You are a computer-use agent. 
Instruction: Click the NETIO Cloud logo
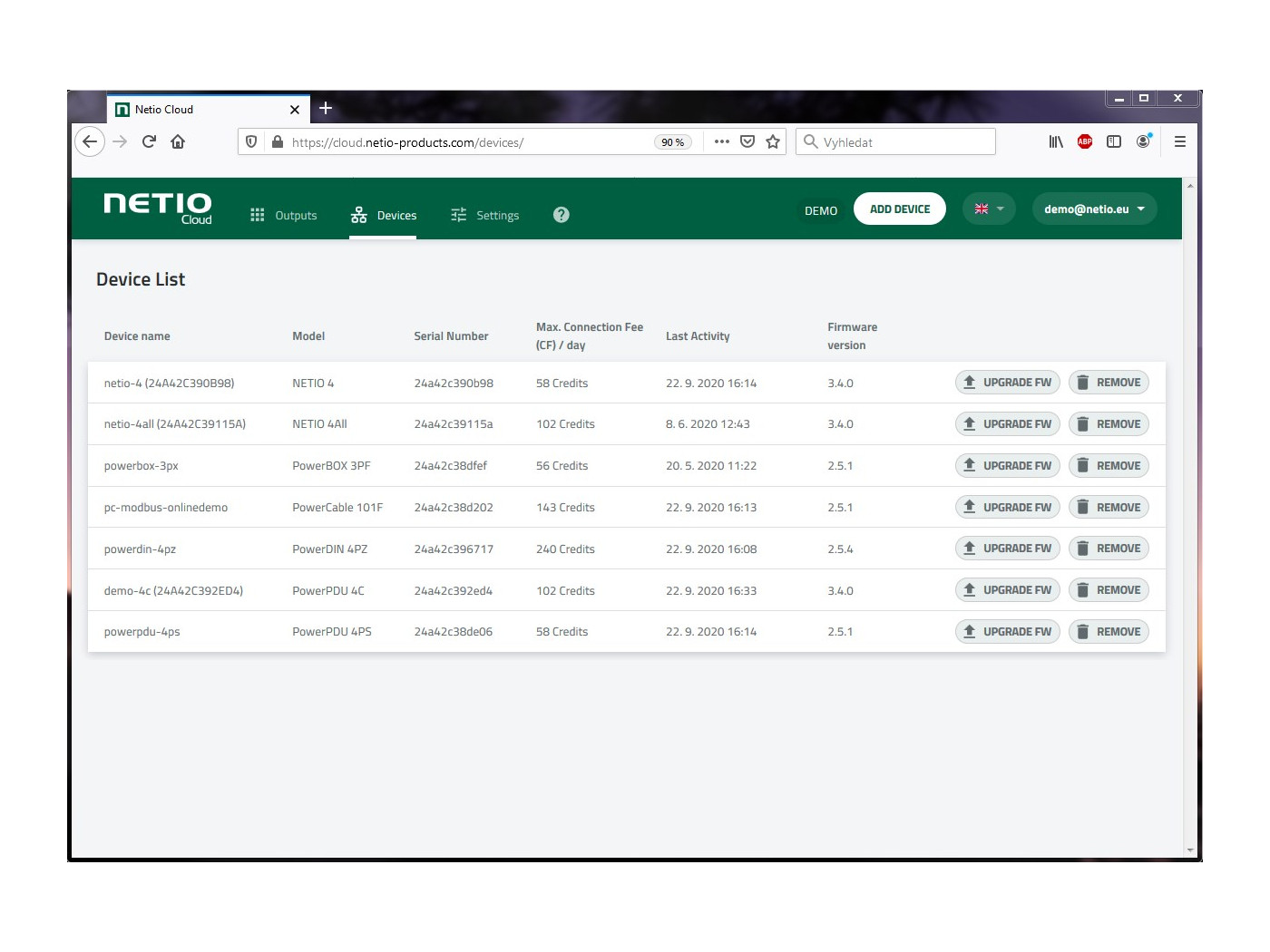click(x=158, y=208)
